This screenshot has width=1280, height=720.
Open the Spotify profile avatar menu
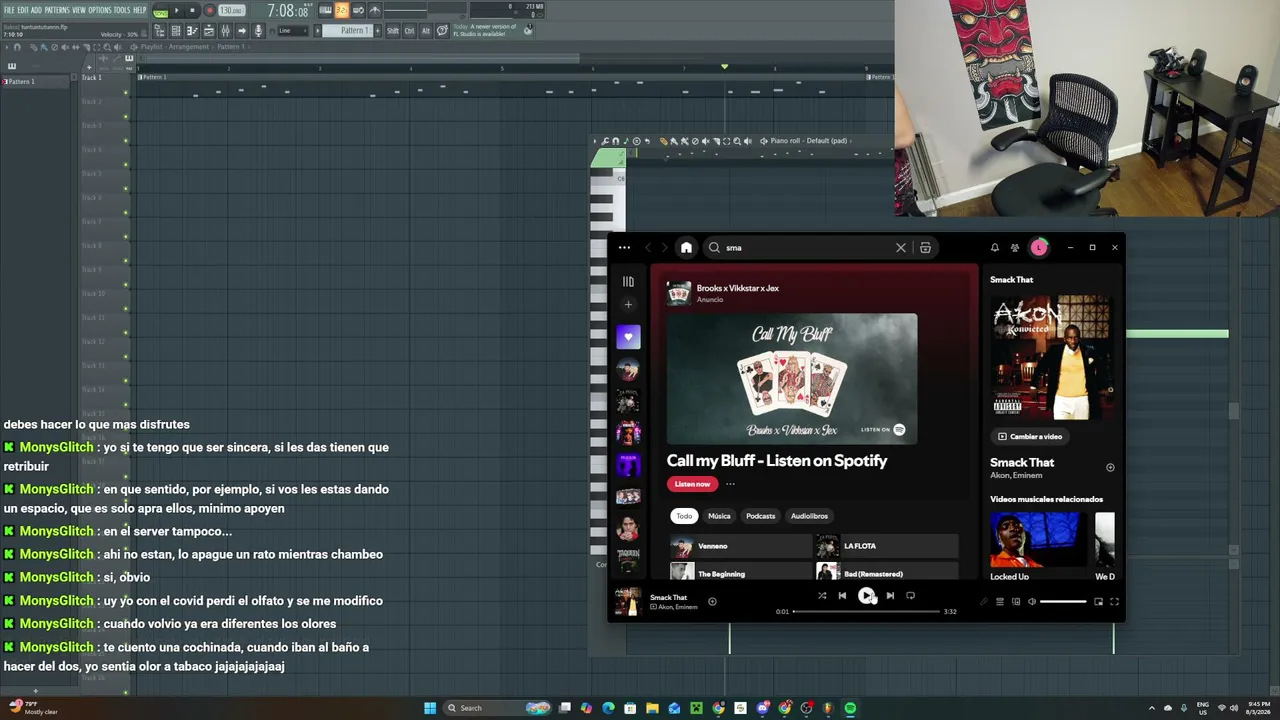coord(1039,248)
